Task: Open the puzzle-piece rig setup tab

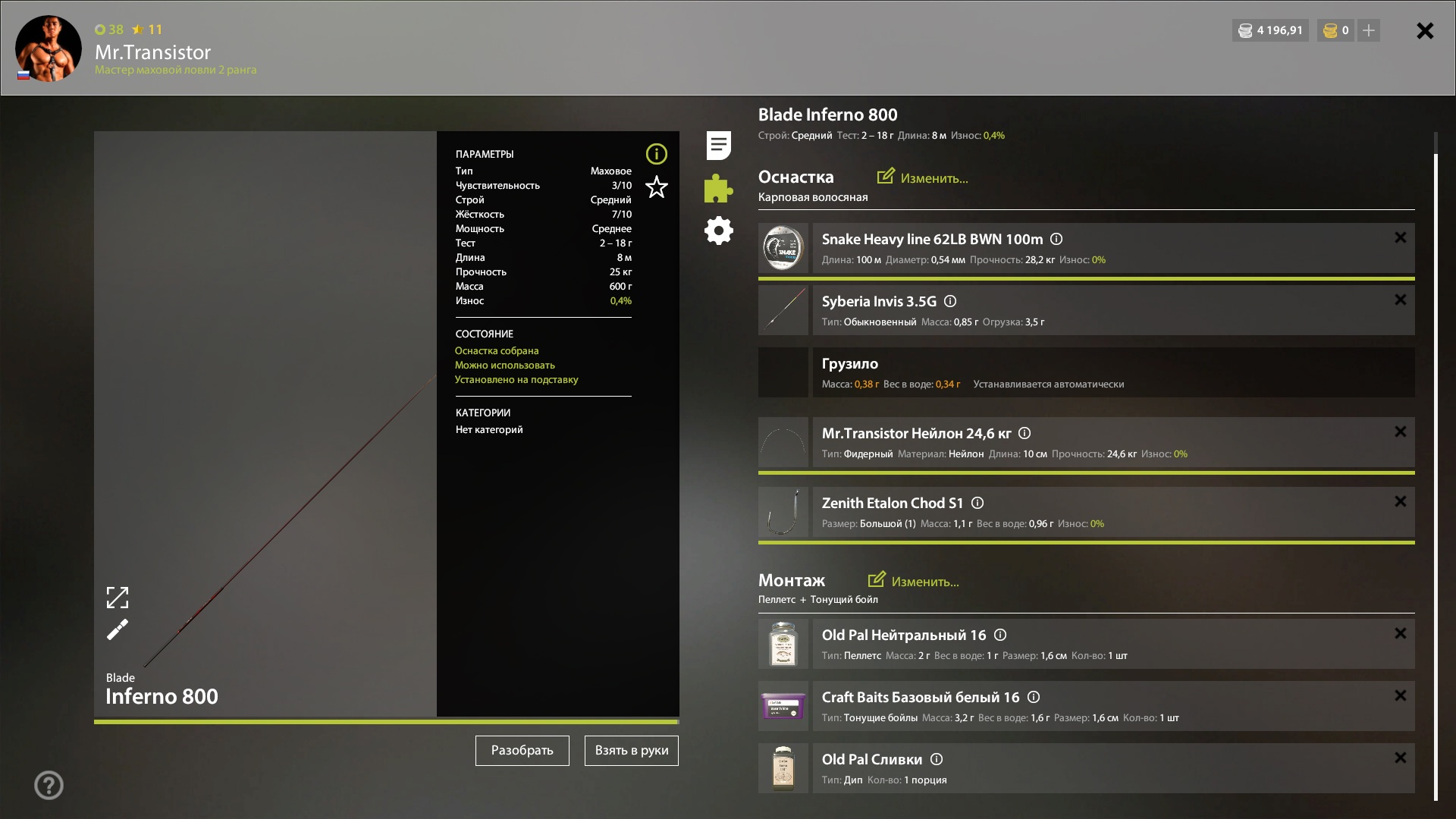Action: pos(718,188)
